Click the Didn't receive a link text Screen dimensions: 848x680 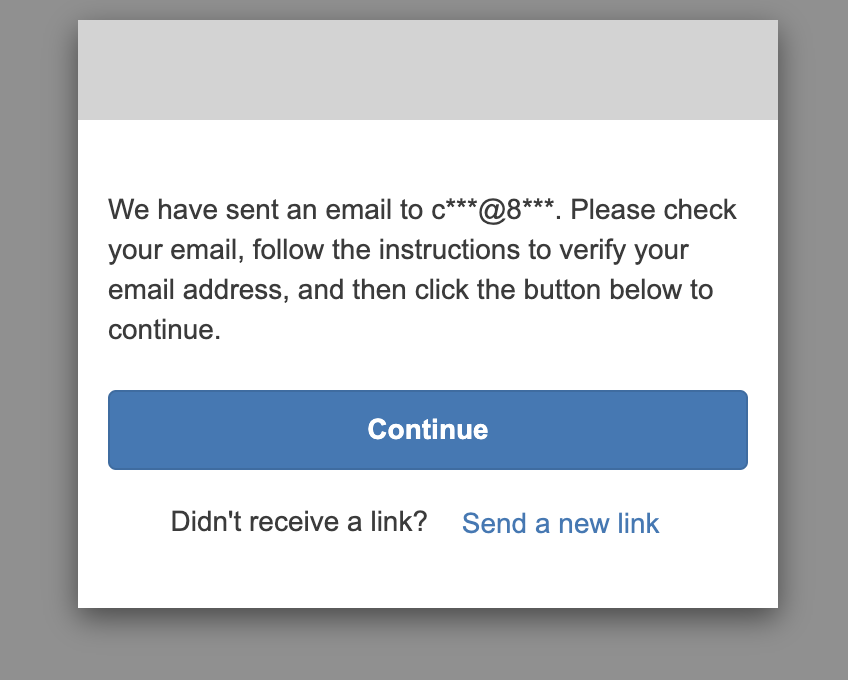297,521
